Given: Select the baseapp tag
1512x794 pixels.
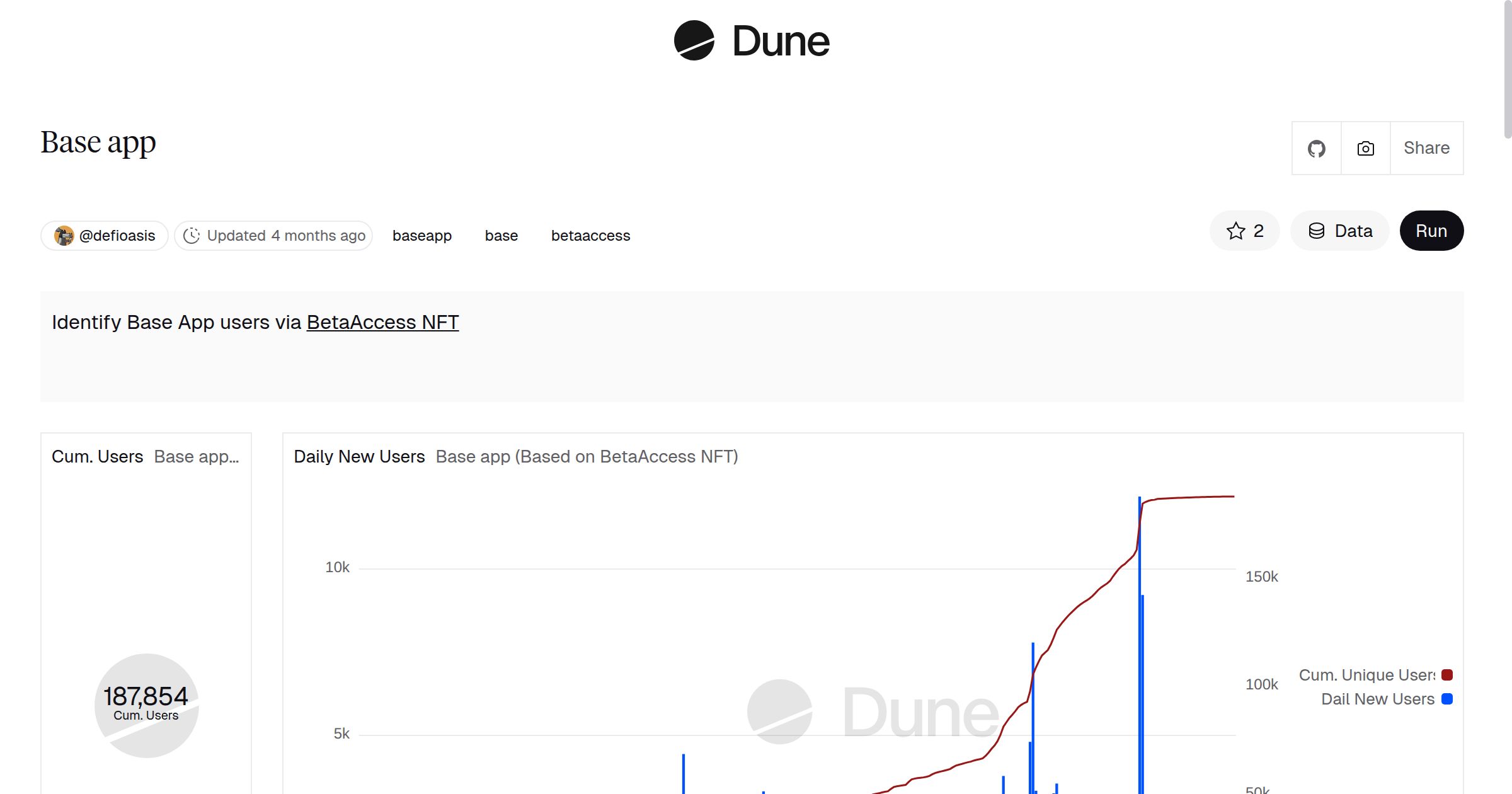Looking at the screenshot, I should (422, 235).
